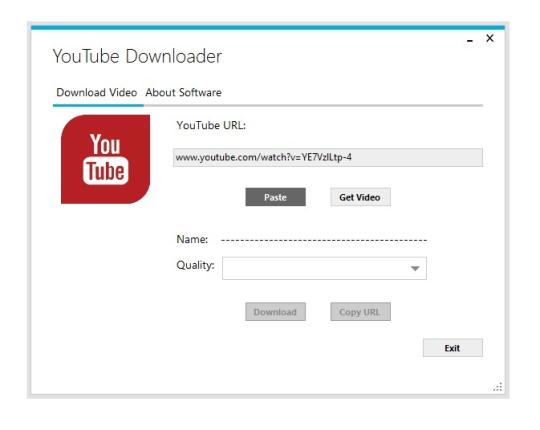540x430 pixels.
Task: Click the Download button
Action: (276, 312)
